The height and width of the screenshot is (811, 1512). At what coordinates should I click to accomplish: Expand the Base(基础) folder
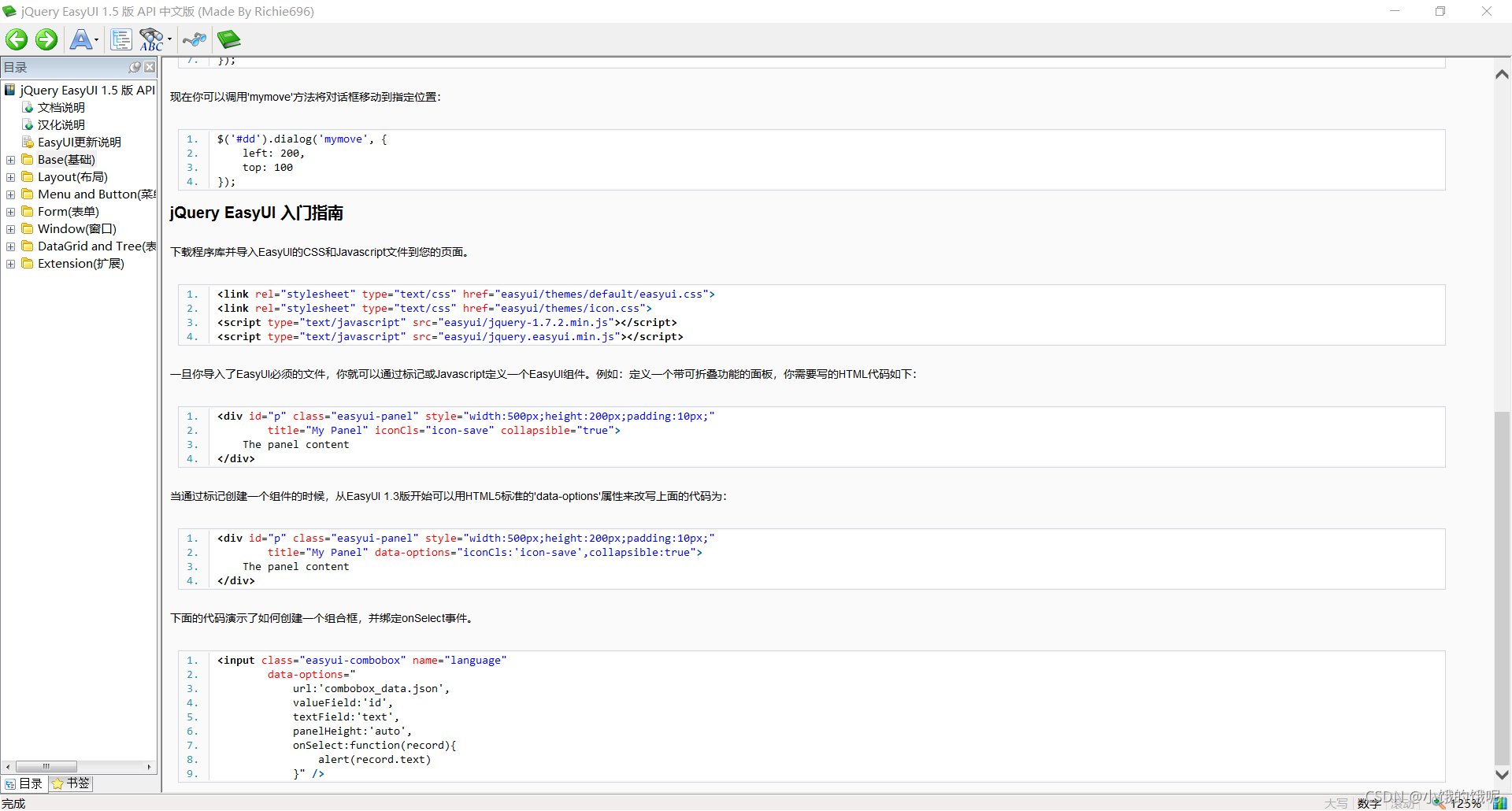coord(10,160)
